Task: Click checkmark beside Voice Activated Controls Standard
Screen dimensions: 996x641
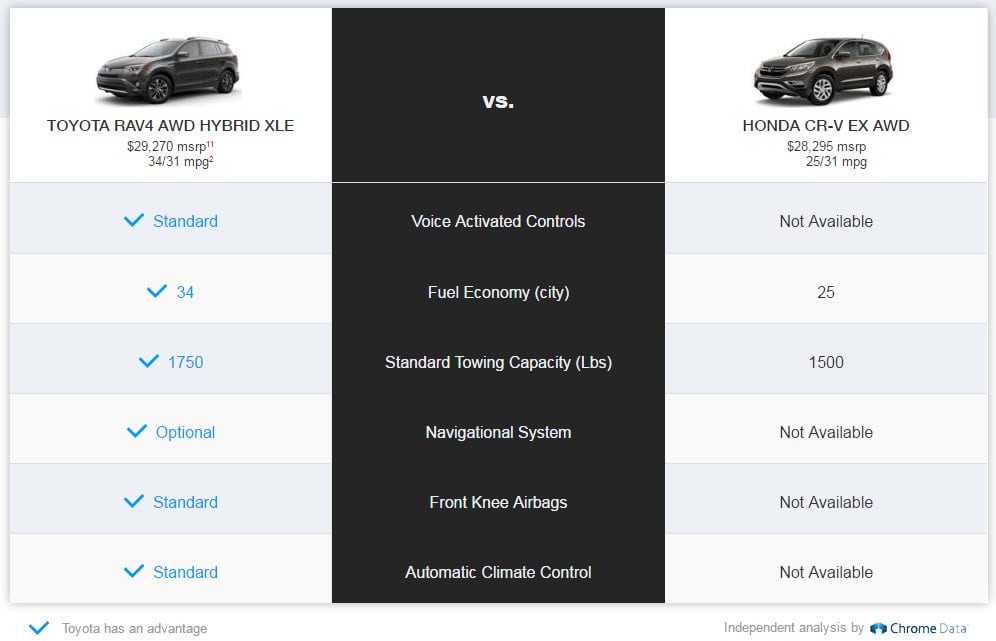Action: click(133, 220)
